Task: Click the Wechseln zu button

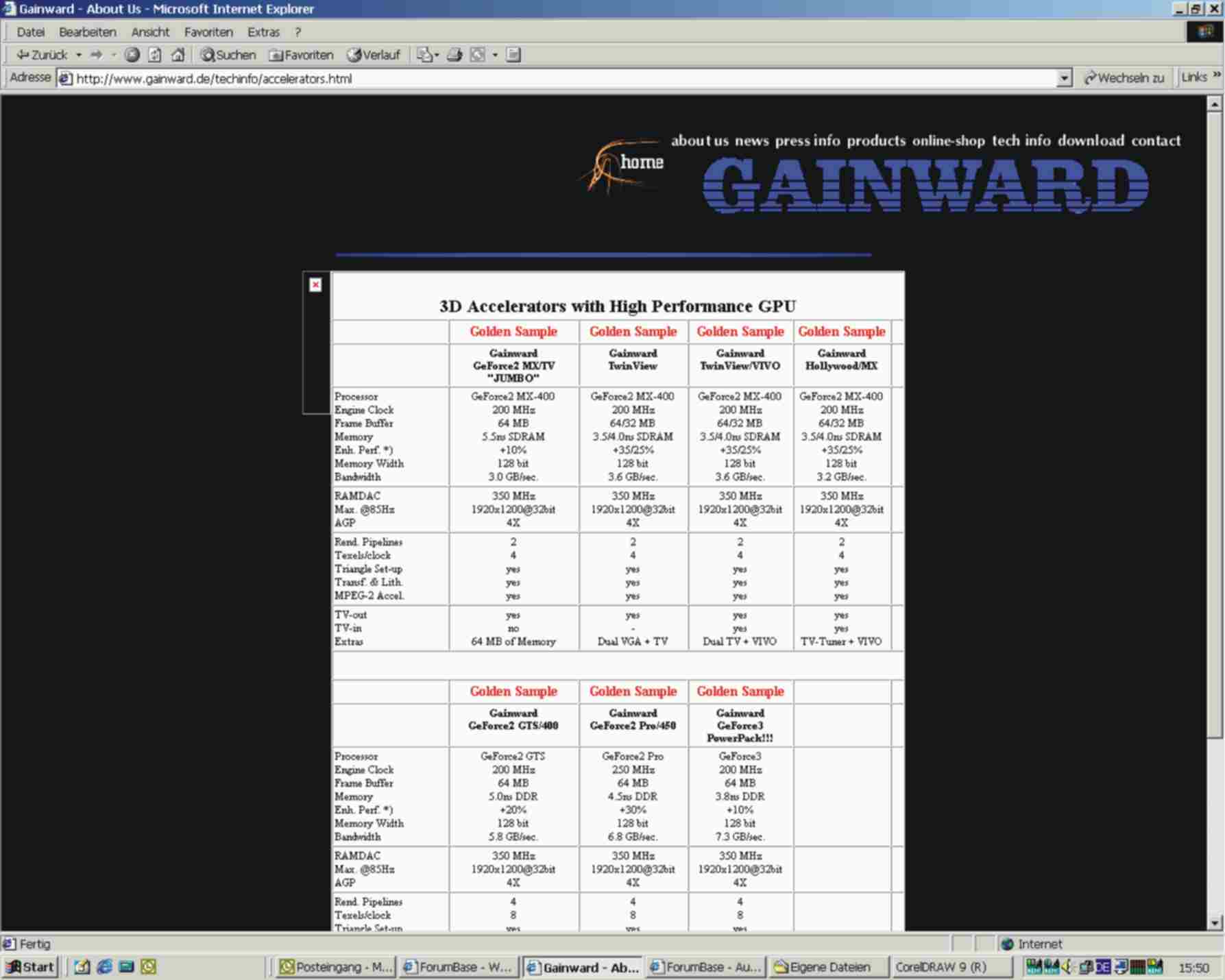Action: pyautogui.click(x=1124, y=78)
